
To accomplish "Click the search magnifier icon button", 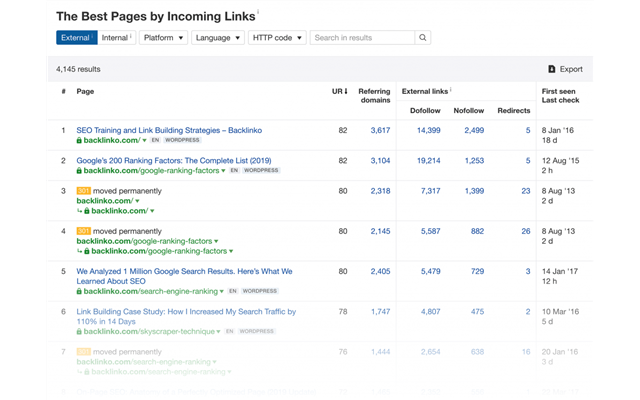I will [x=422, y=38].
